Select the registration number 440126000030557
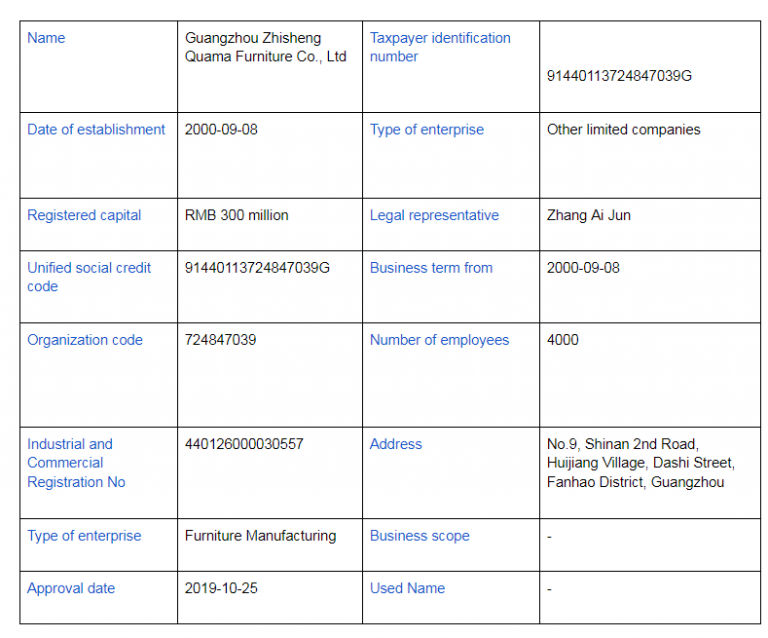The width and height of the screenshot is (768, 638). (244, 444)
